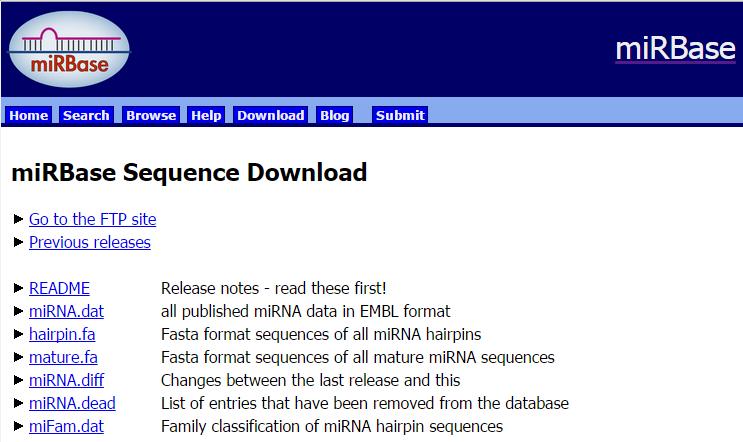Click text 'Release notes - read these first!'
Image resolution: width=743 pixels, height=442 pixels.
coord(273,289)
